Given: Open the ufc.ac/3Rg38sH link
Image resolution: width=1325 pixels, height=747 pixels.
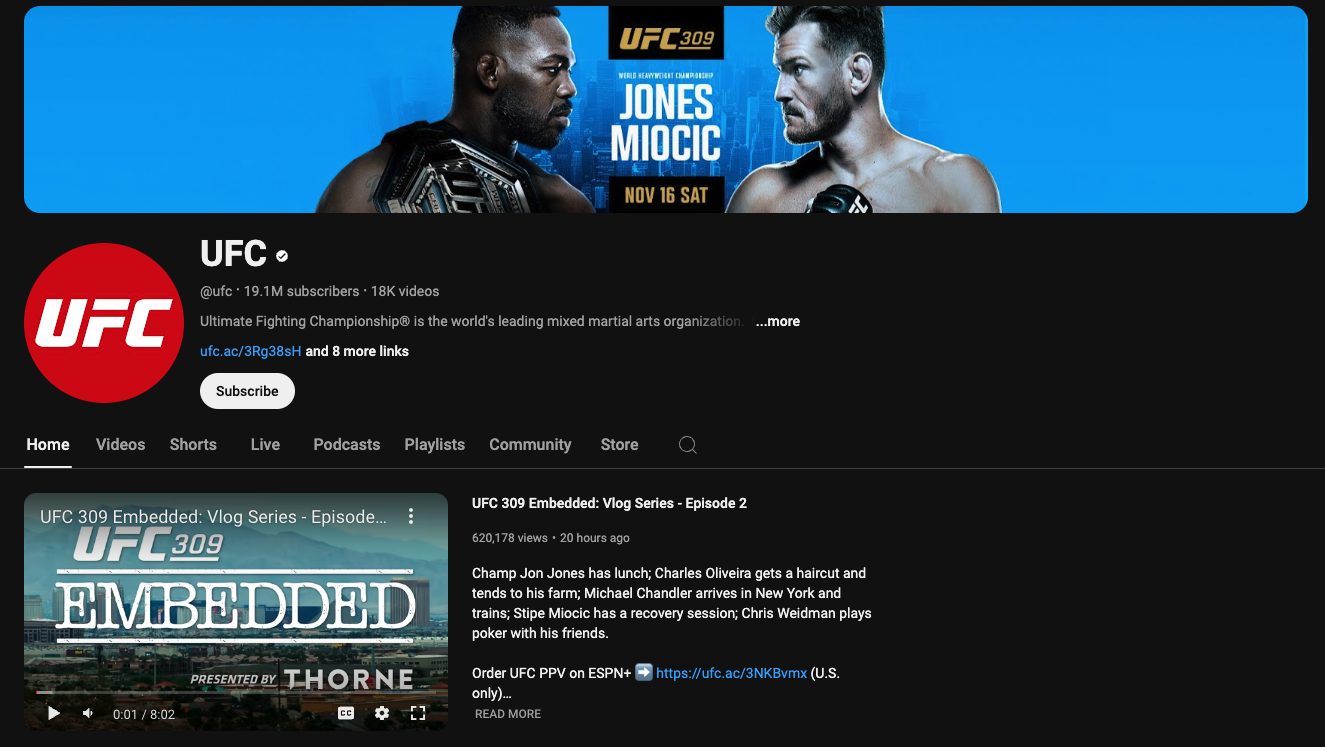Looking at the screenshot, I should click(250, 351).
